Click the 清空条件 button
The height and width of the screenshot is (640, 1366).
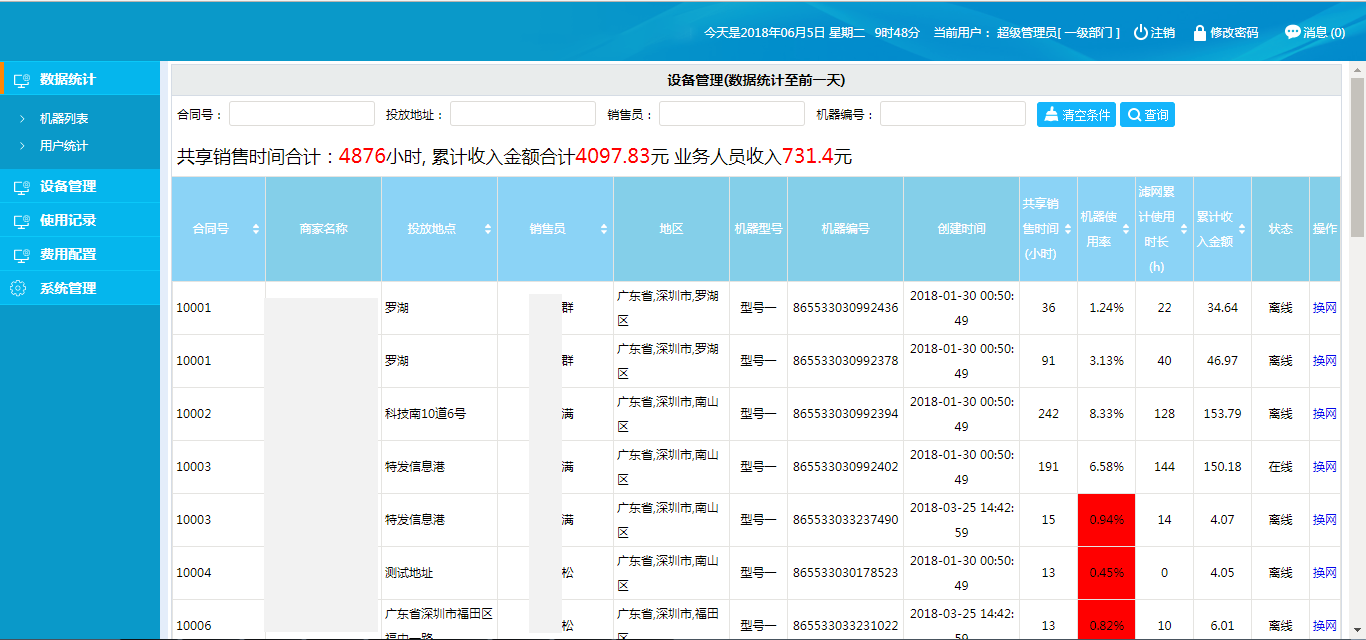point(1076,115)
